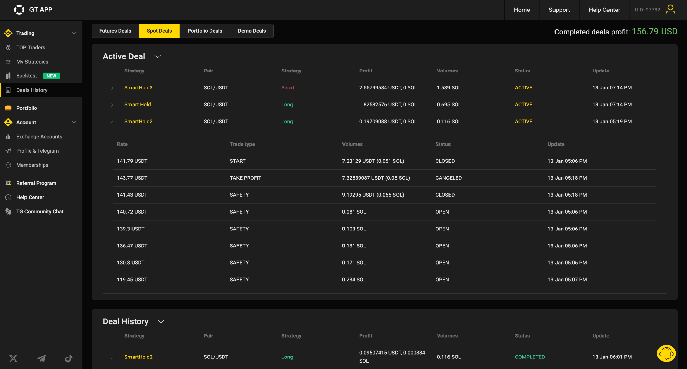Open the yellow support chat bubble

click(x=666, y=353)
